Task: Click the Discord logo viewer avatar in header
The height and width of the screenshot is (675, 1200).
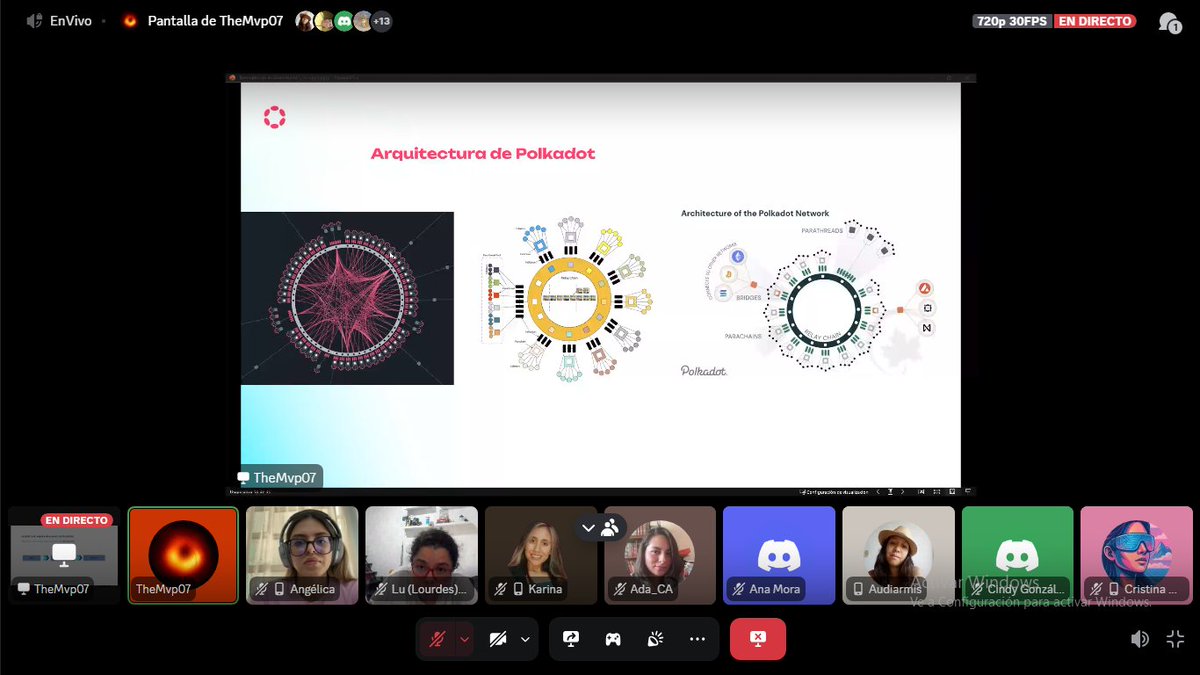Action: (344, 21)
